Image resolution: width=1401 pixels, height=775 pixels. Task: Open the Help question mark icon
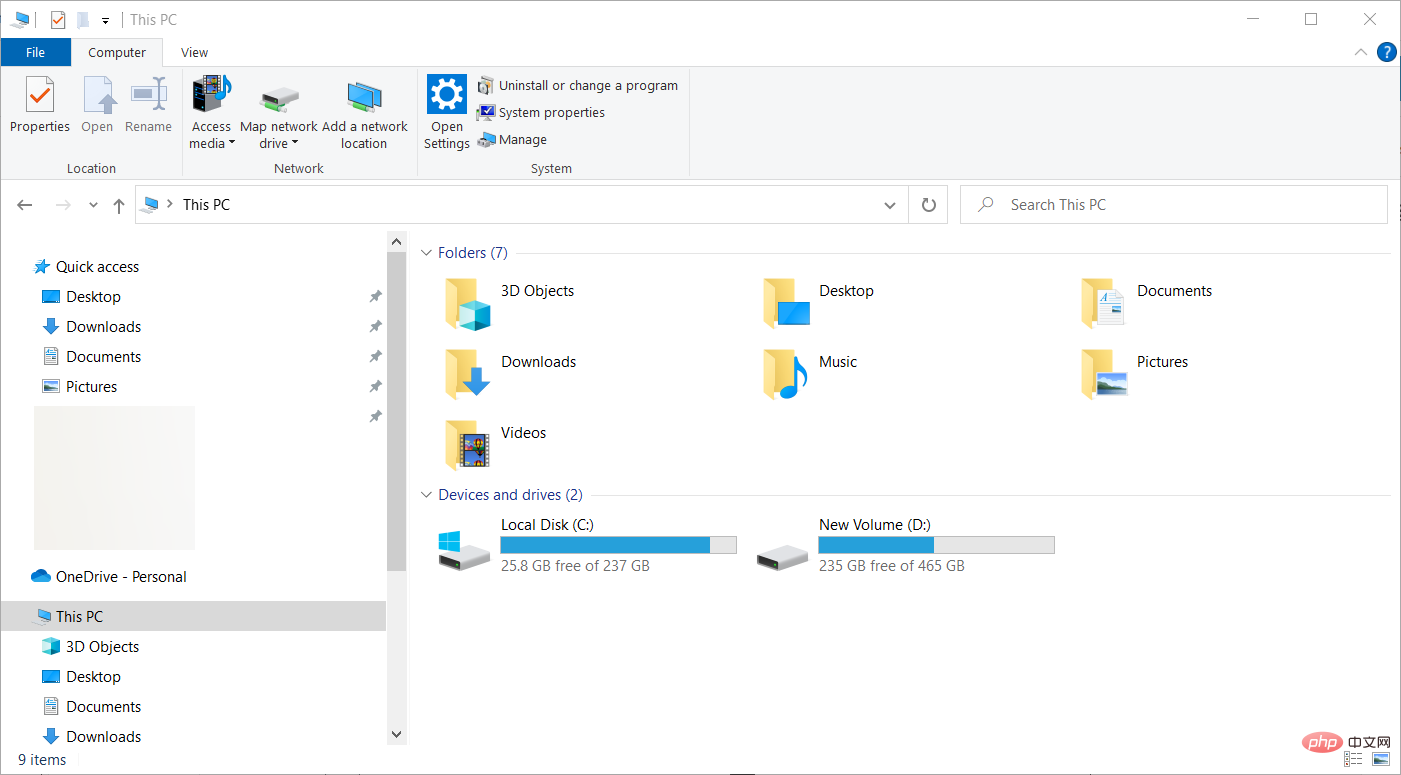(x=1386, y=53)
